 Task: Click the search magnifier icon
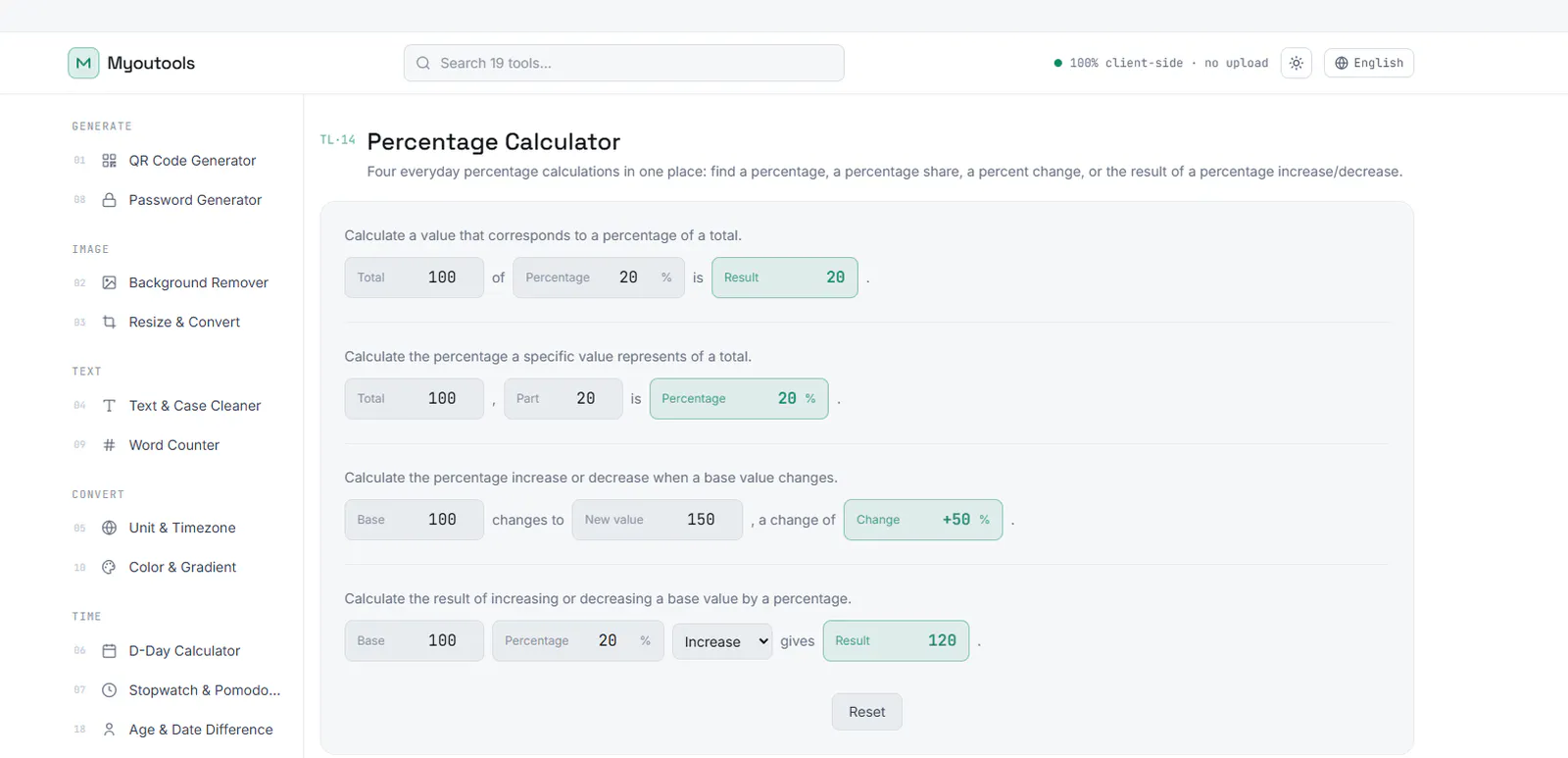(x=423, y=63)
